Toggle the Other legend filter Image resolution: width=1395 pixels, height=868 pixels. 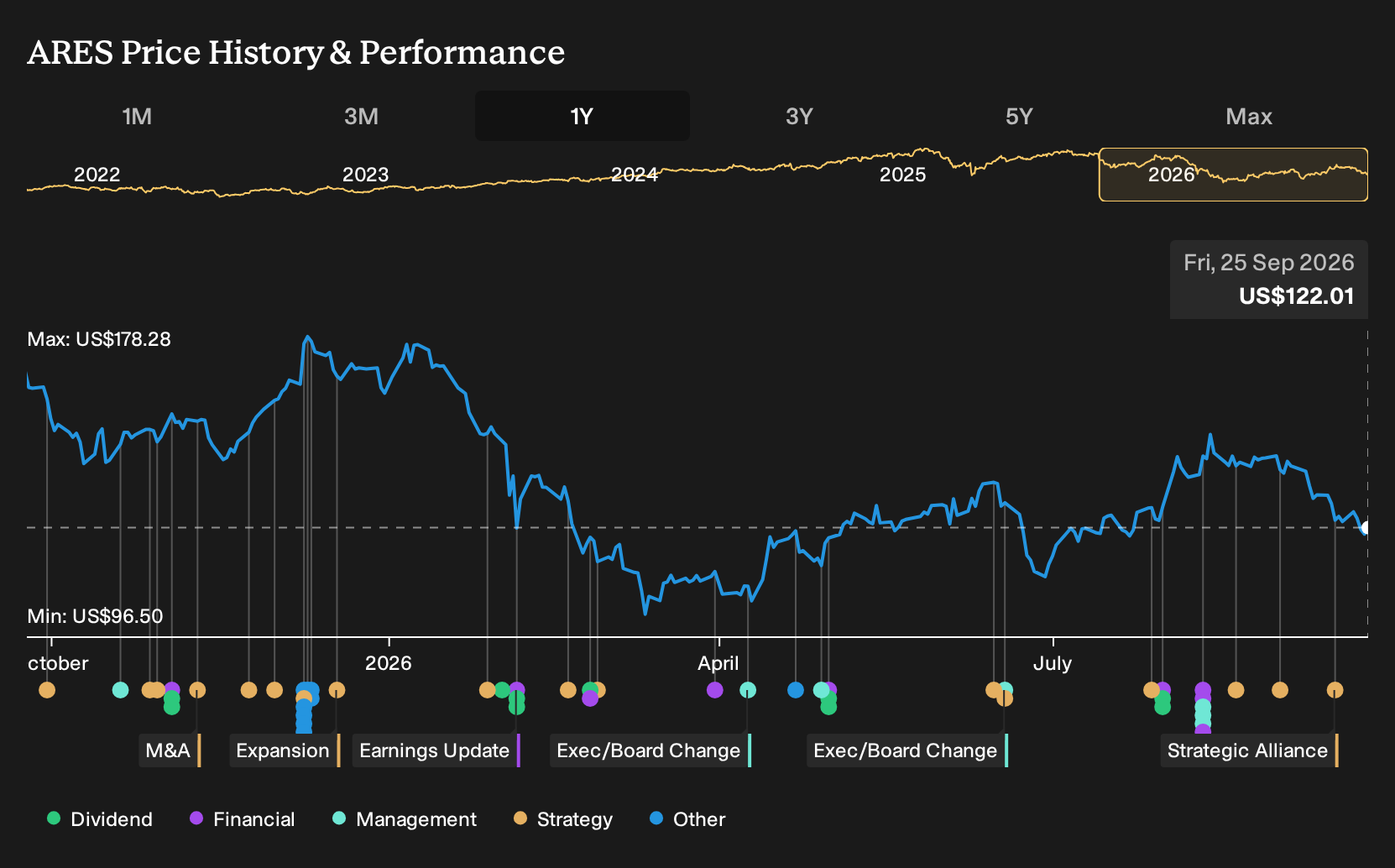point(687,818)
